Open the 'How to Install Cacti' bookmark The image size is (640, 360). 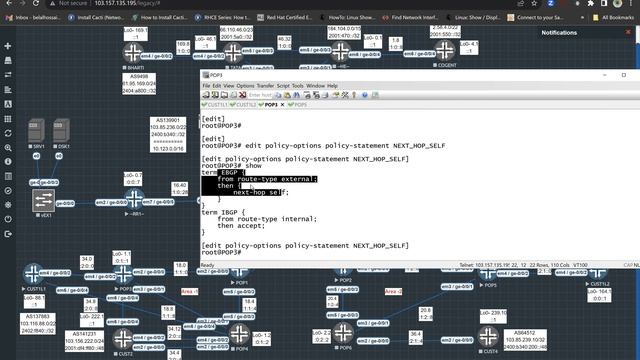coord(160,18)
